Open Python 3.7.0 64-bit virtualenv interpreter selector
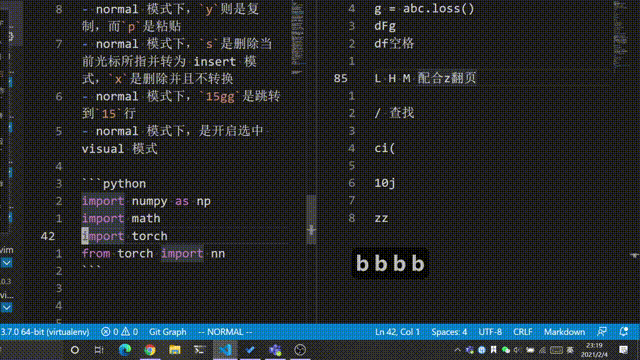Image resolution: width=640 pixels, height=360 pixels. pos(44,332)
